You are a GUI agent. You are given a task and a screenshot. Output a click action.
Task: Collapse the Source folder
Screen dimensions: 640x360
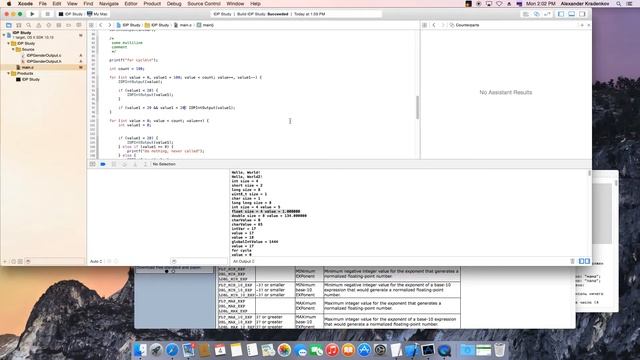coord(13,49)
